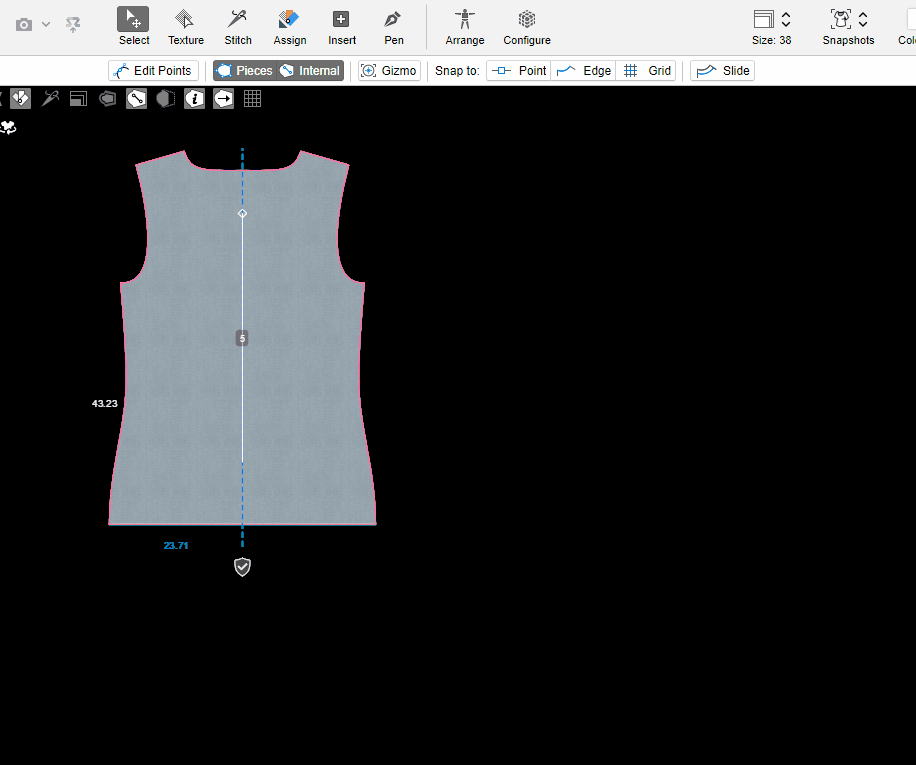Open the camera options dropdown arrow
This screenshot has width=916, height=765.
click(x=46, y=25)
